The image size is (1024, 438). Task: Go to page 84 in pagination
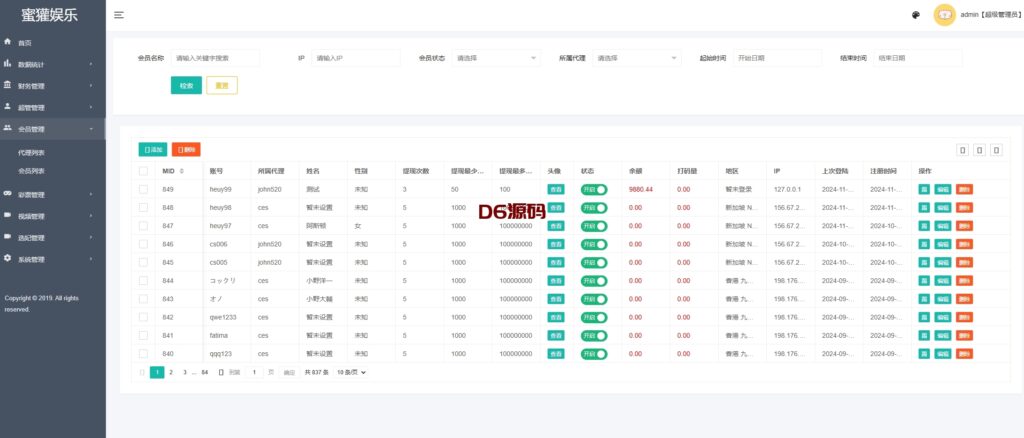pos(204,372)
